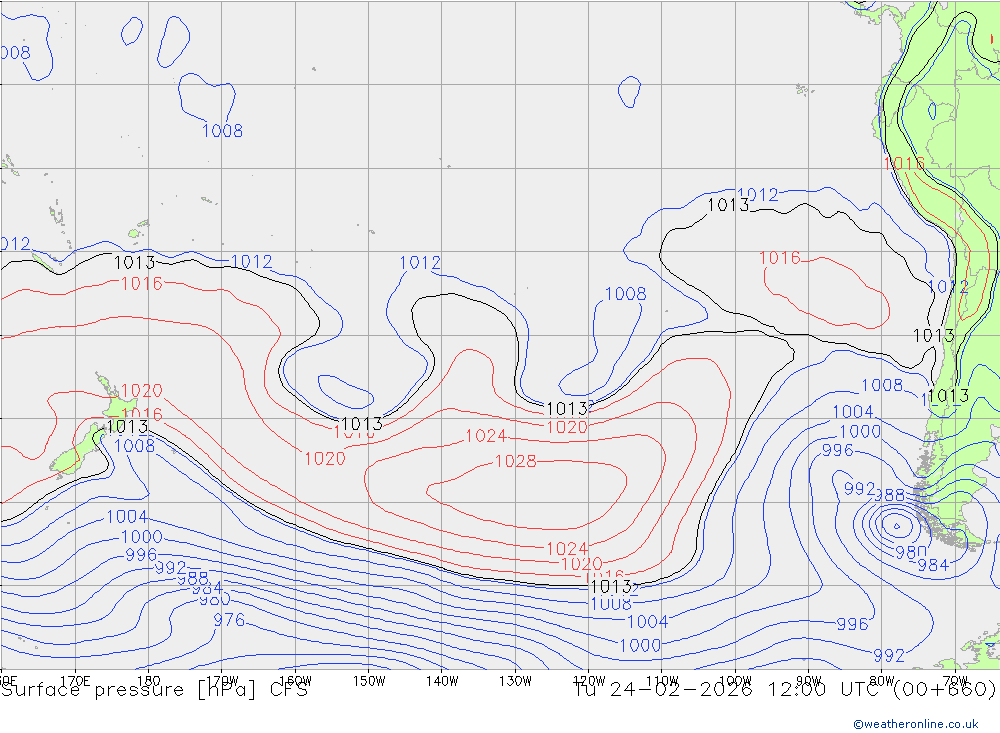Click the 170E longitude axis label
1000x733 pixels.
[x=75, y=681]
